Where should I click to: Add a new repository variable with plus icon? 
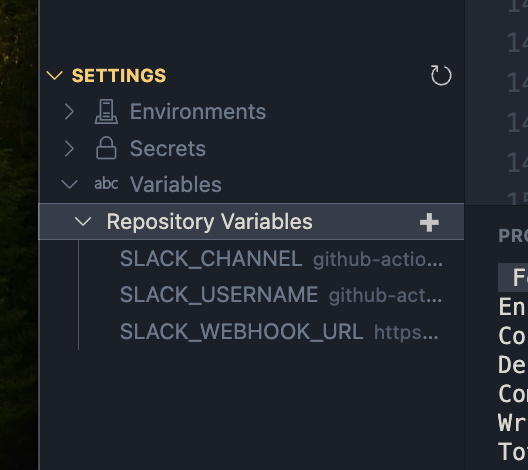(x=429, y=222)
